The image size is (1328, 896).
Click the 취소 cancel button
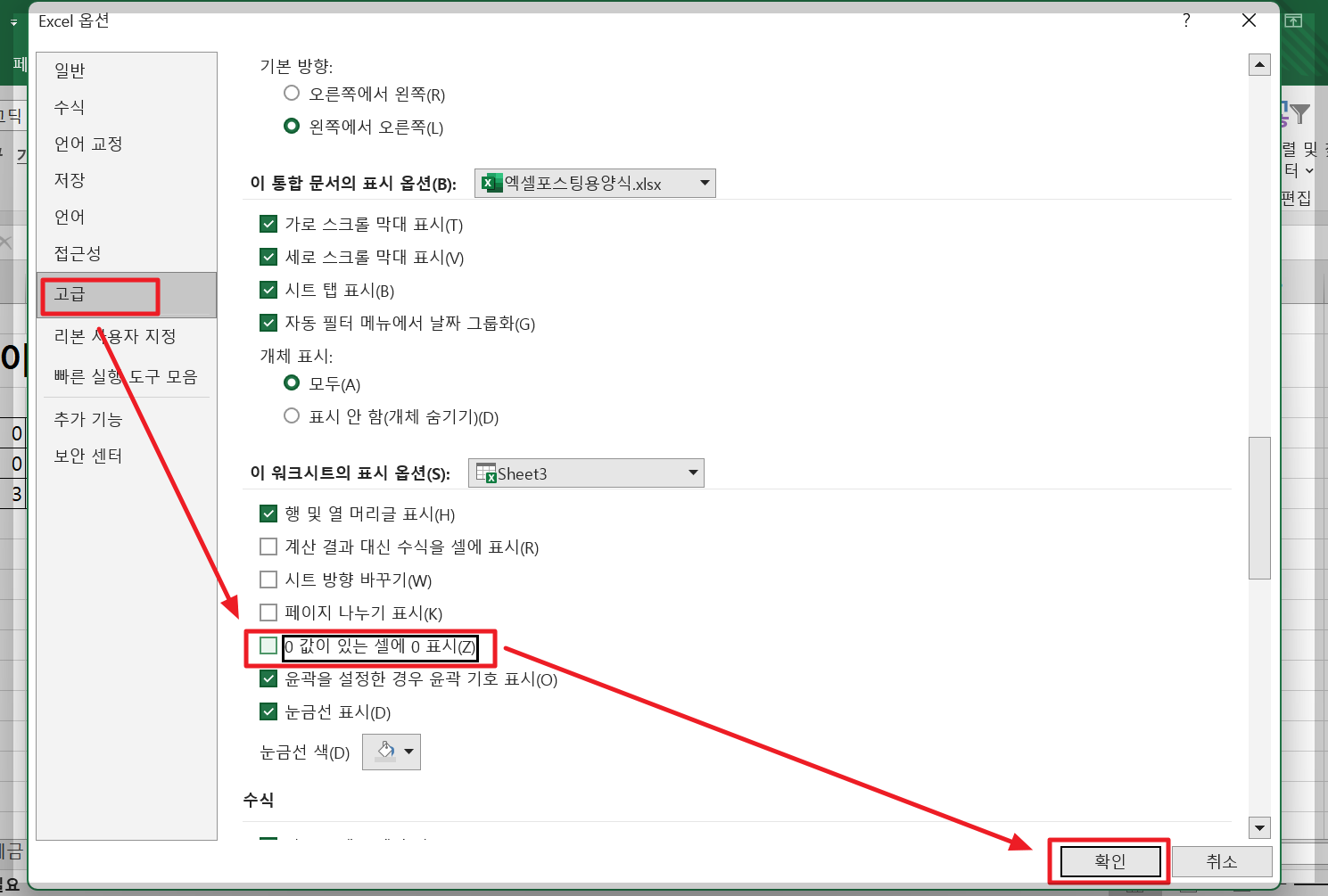1221,861
